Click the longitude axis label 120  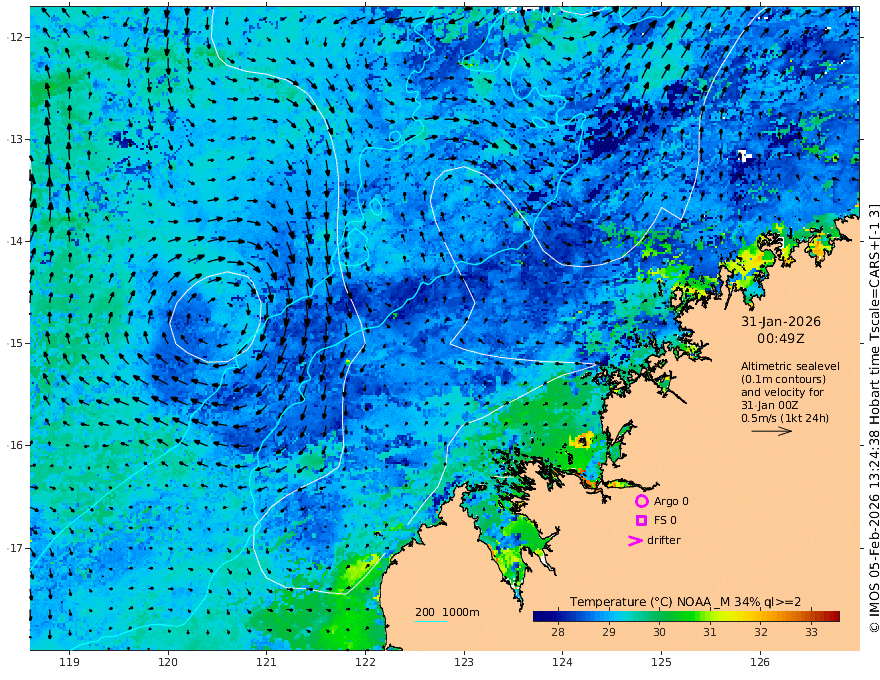pyautogui.click(x=168, y=663)
